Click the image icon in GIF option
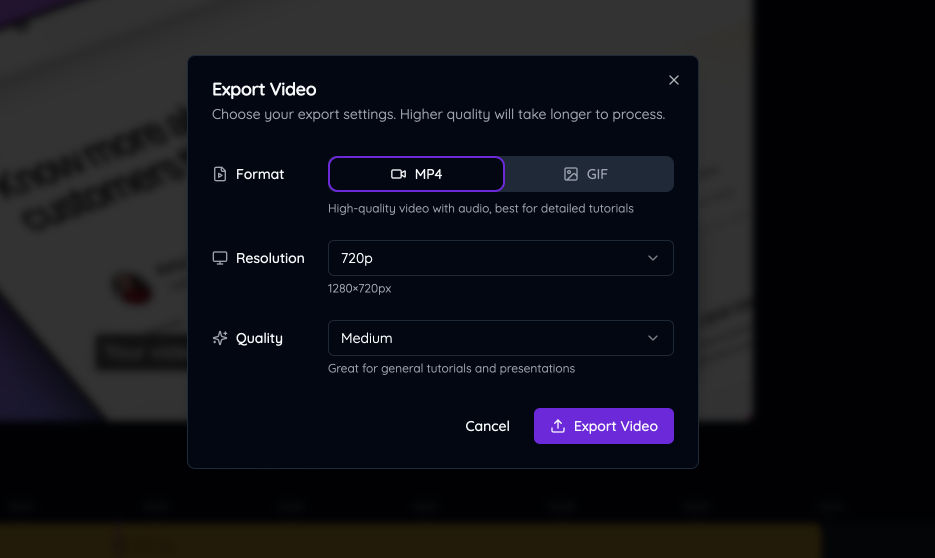 click(x=571, y=174)
